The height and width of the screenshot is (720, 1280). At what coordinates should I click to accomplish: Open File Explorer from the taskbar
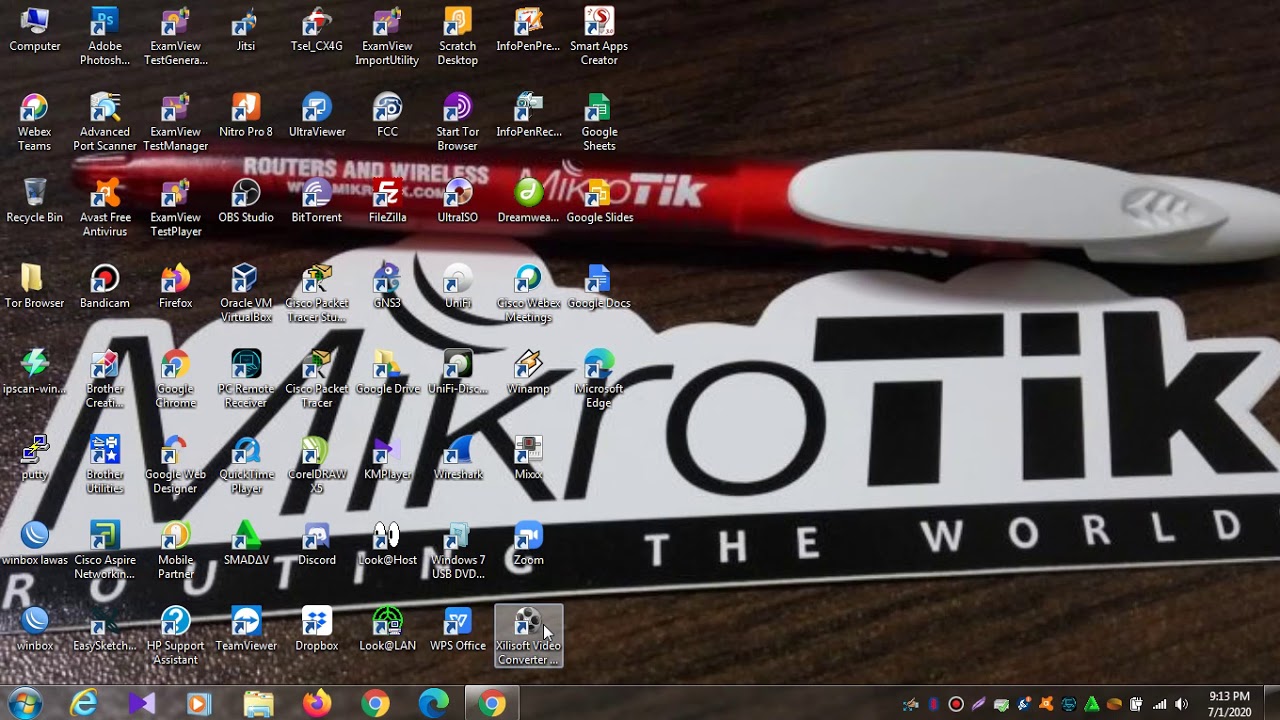(x=258, y=704)
